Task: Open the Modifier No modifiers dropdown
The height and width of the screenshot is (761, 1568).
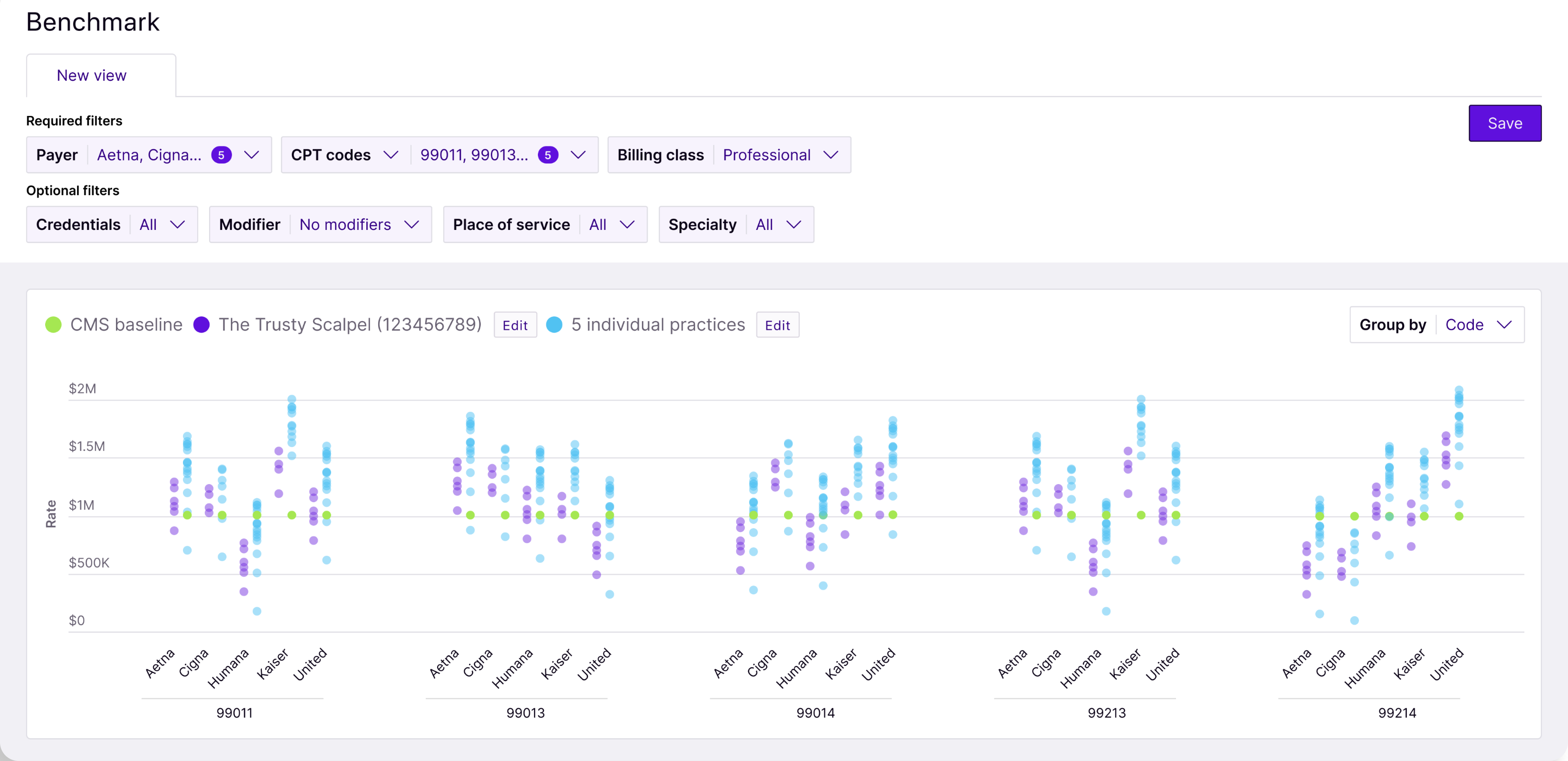Action: pos(320,225)
